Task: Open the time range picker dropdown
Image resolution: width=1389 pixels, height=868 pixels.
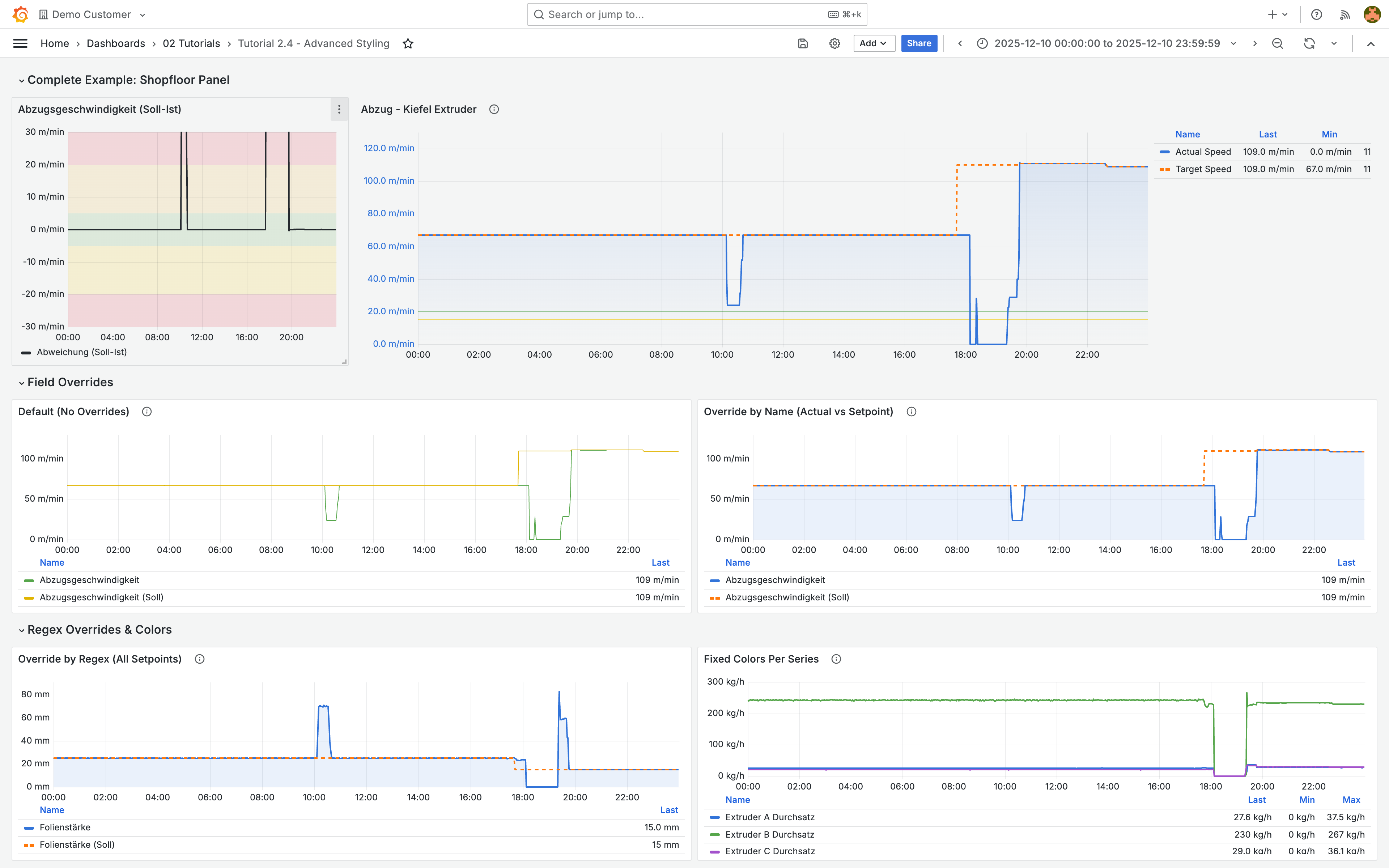Action: [1106, 44]
